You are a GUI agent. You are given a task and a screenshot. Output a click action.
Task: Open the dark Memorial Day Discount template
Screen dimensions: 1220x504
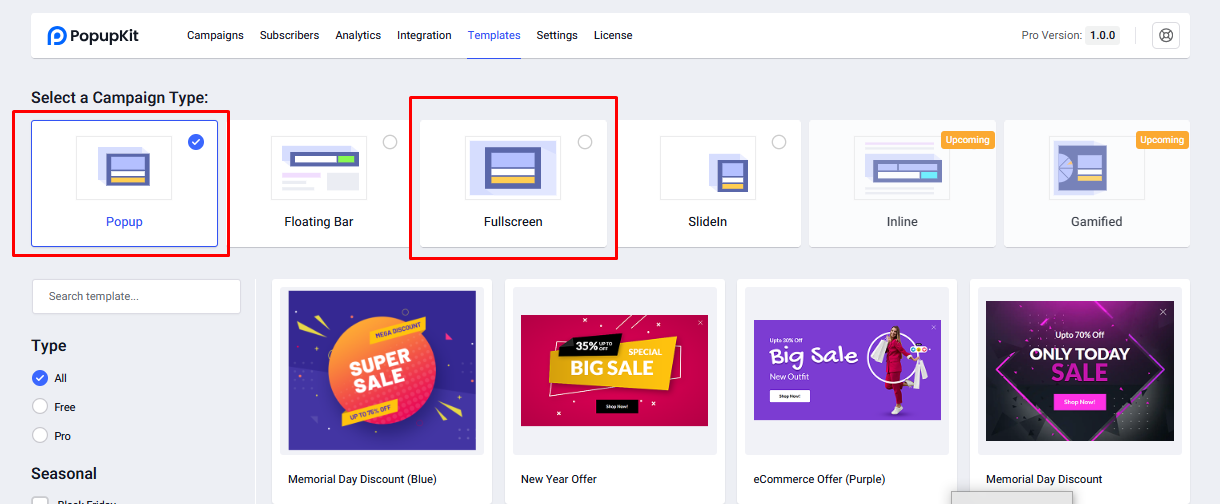tap(1080, 370)
